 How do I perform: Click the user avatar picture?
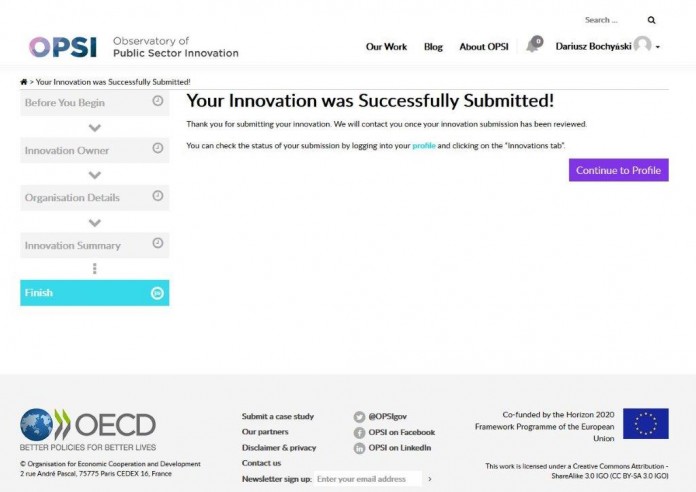[642, 45]
